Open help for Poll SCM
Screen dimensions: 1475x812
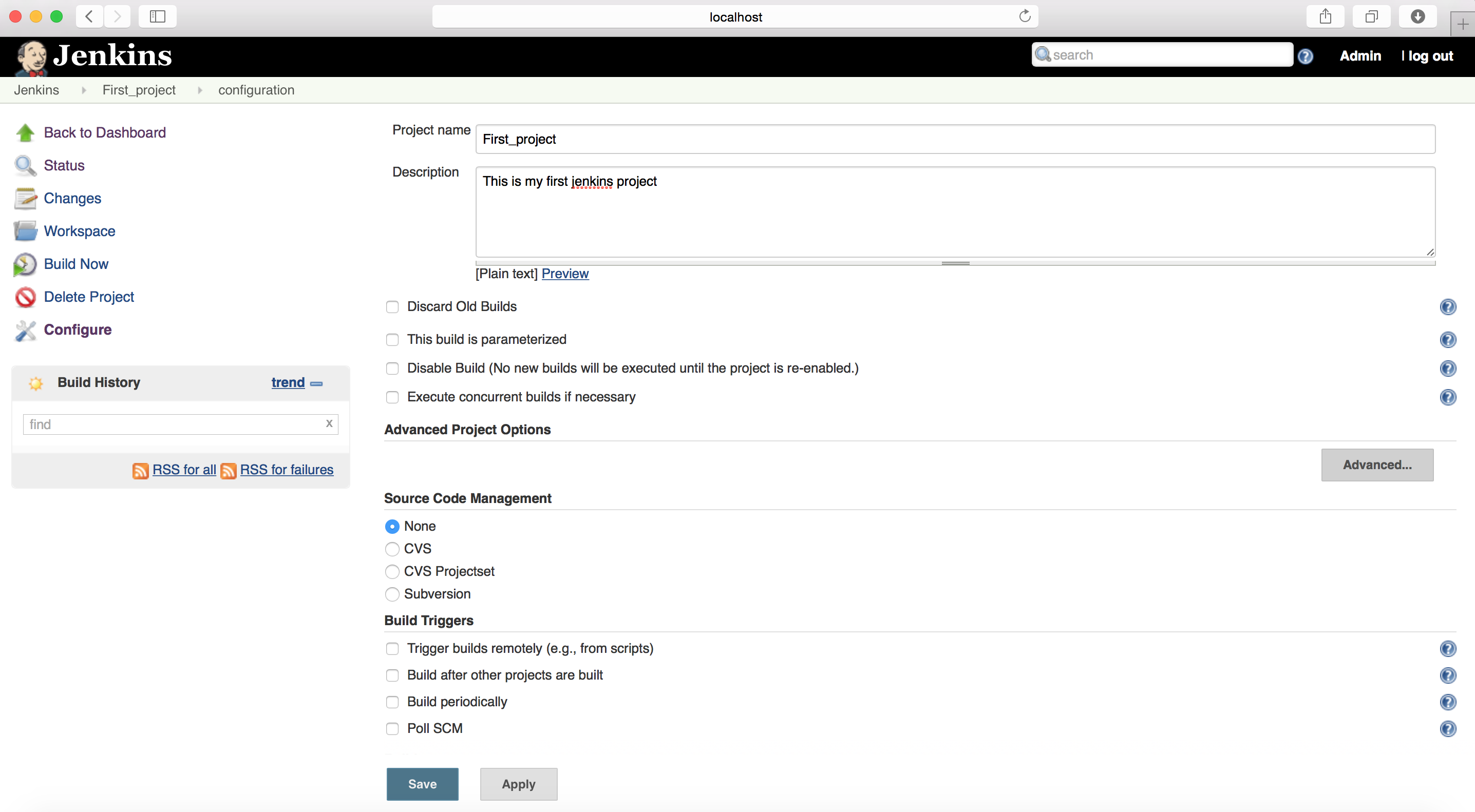click(1447, 729)
